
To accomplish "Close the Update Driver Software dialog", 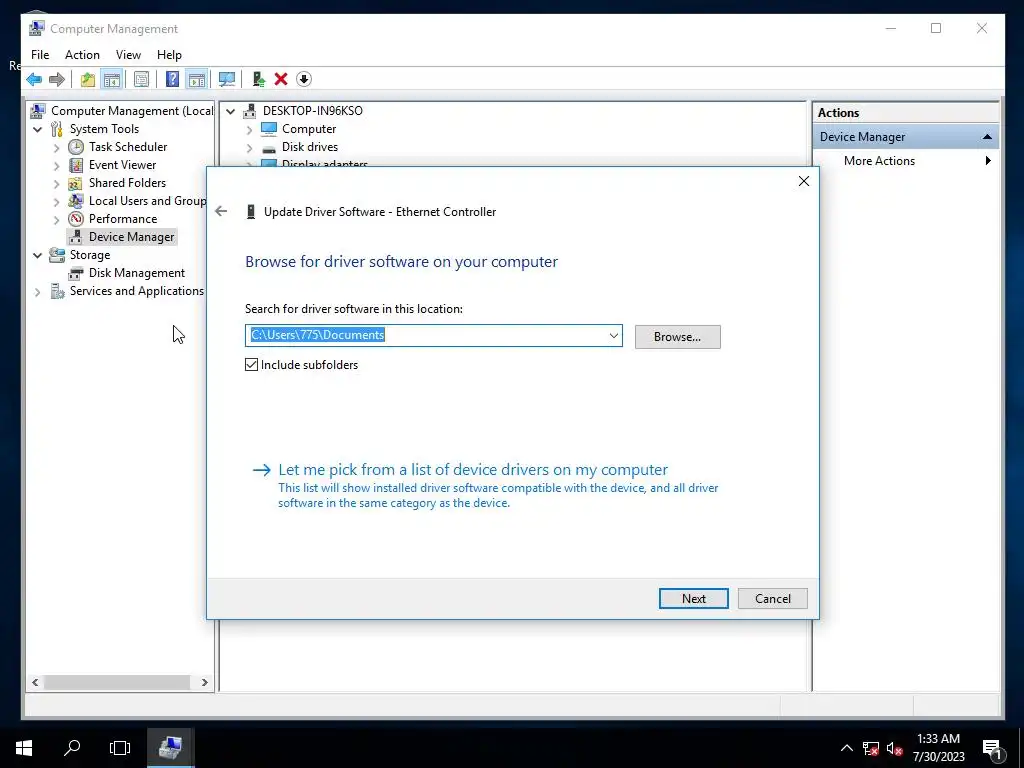I will (x=804, y=181).
